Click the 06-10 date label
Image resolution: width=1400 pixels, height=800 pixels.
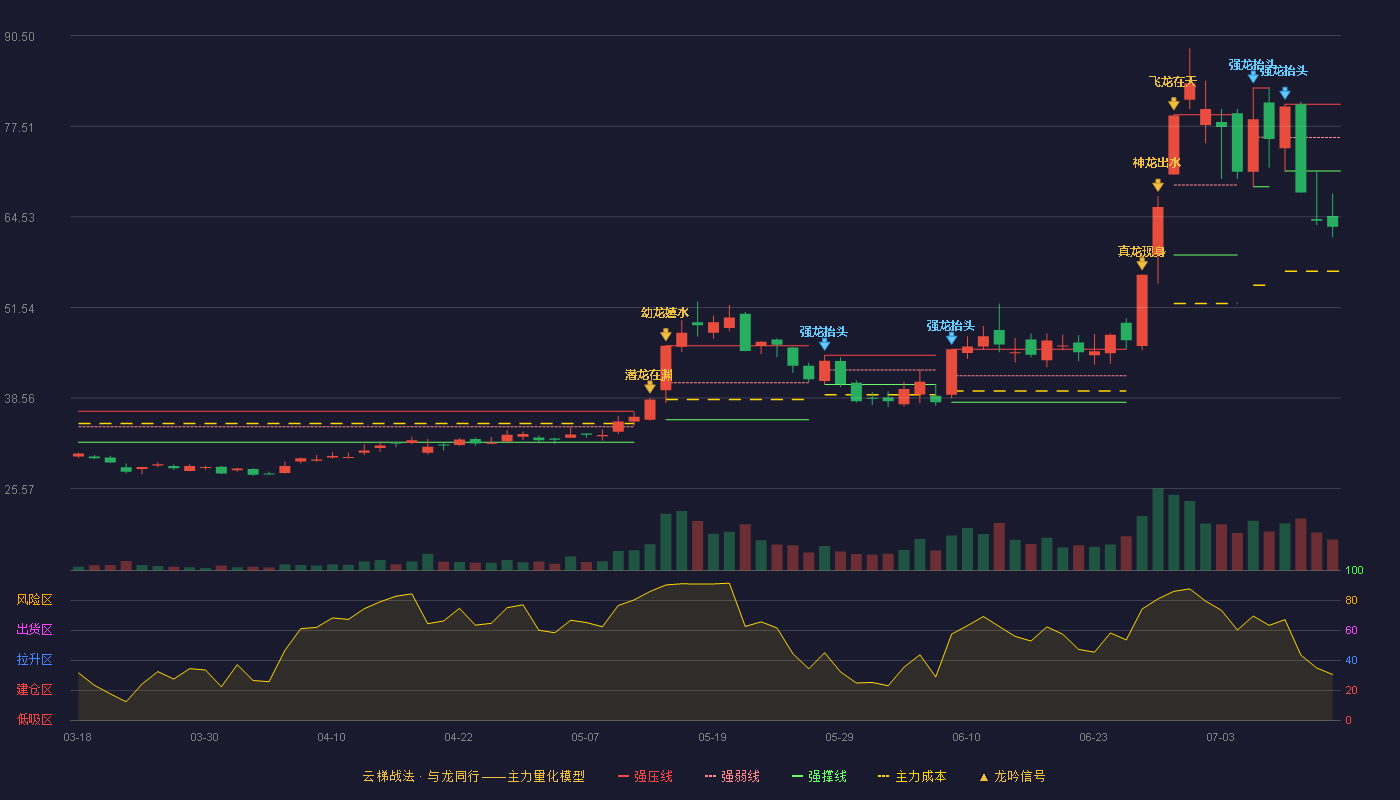tap(967, 737)
